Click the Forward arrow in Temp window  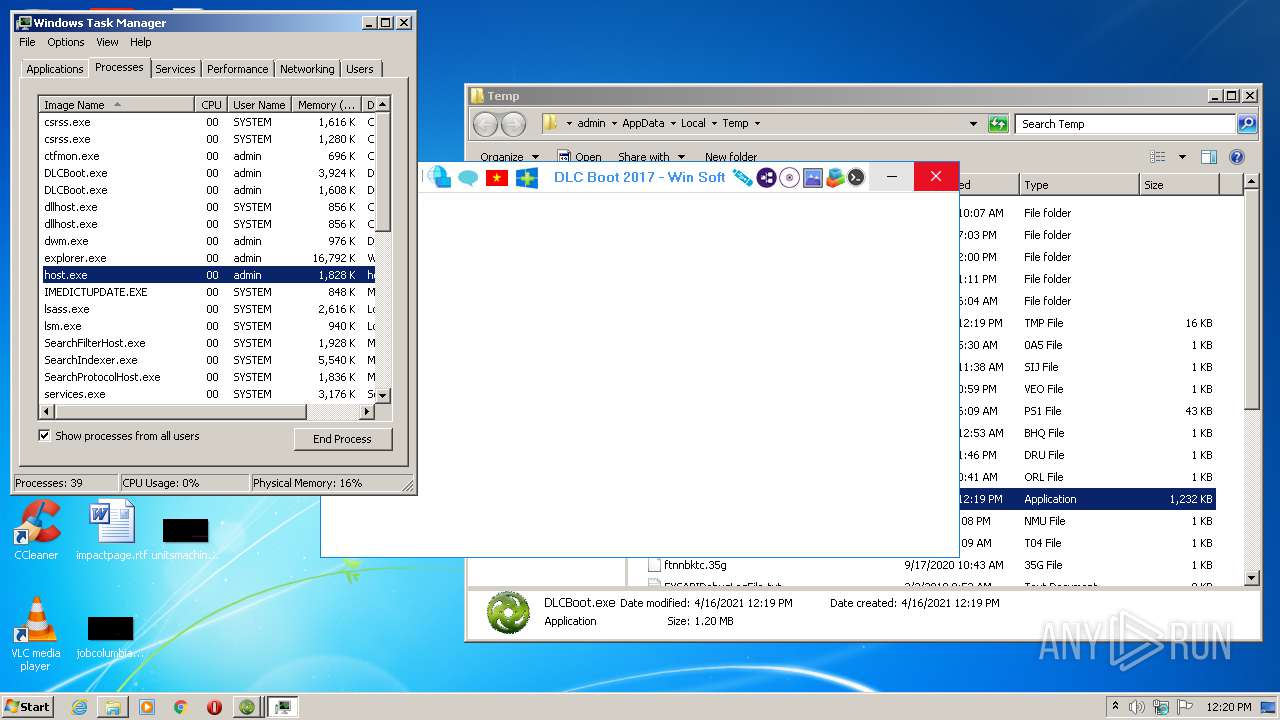point(513,124)
